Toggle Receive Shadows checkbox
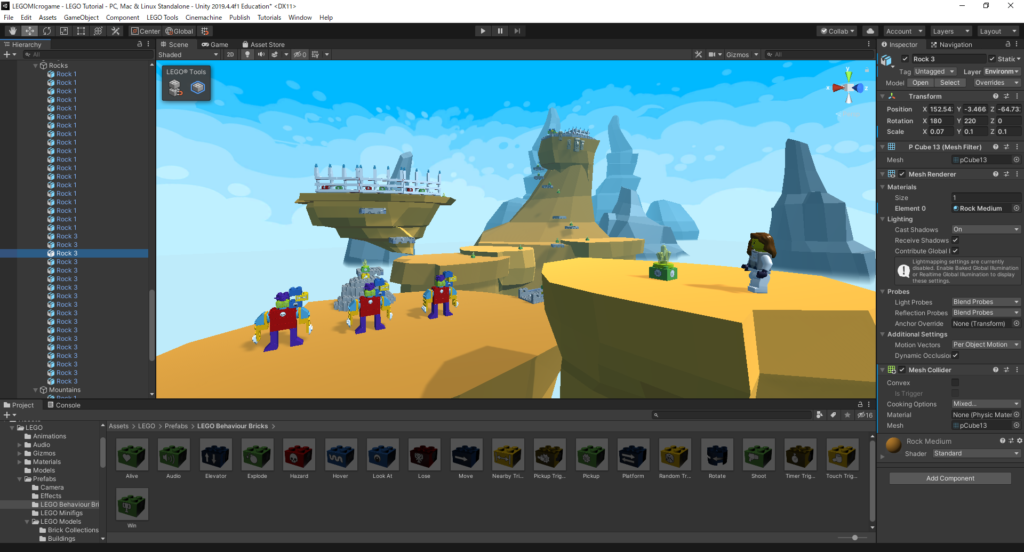 (x=955, y=240)
